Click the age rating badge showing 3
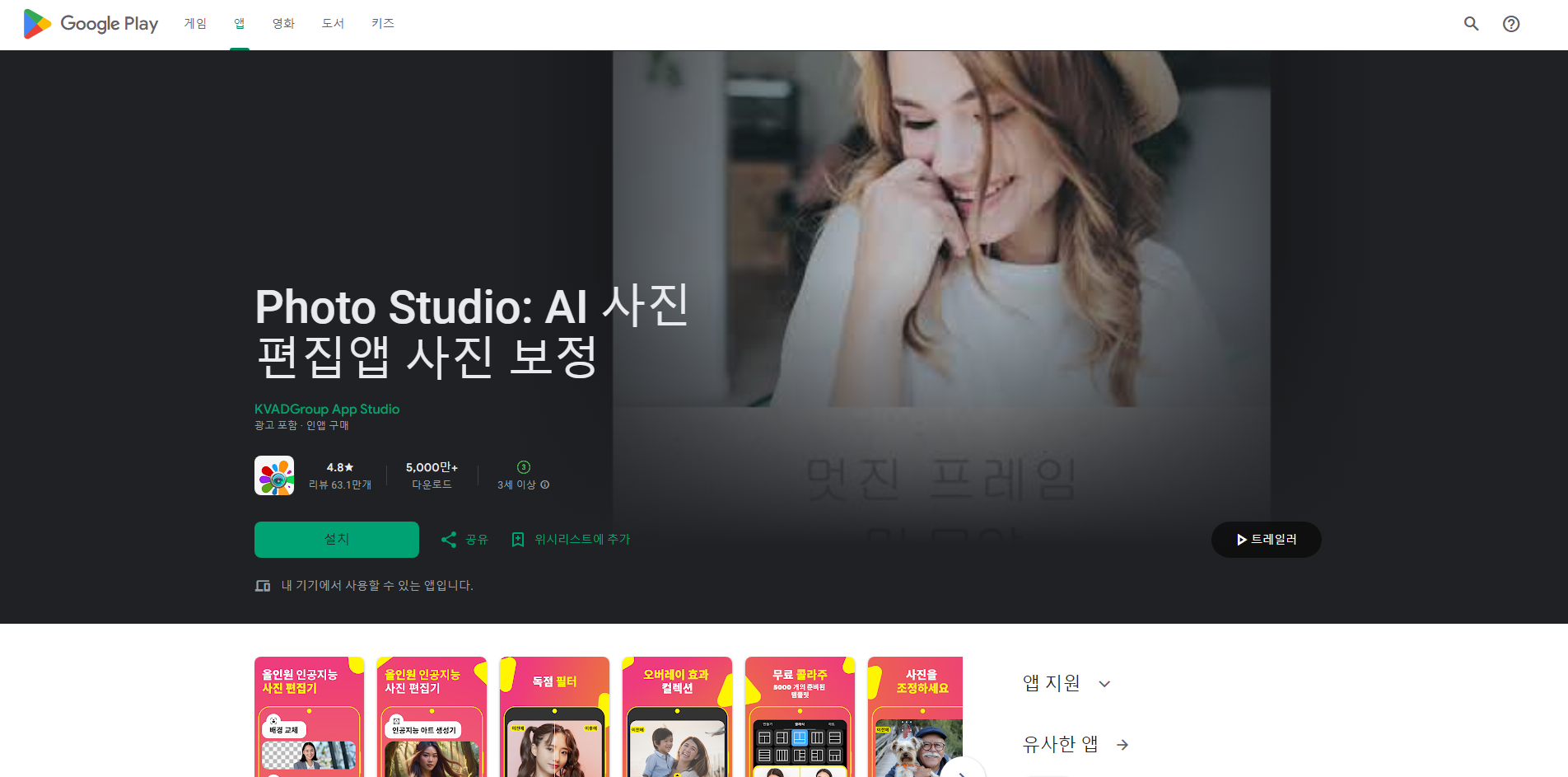Image resolution: width=1568 pixels, height=777 pixels. tap(522, 467)
